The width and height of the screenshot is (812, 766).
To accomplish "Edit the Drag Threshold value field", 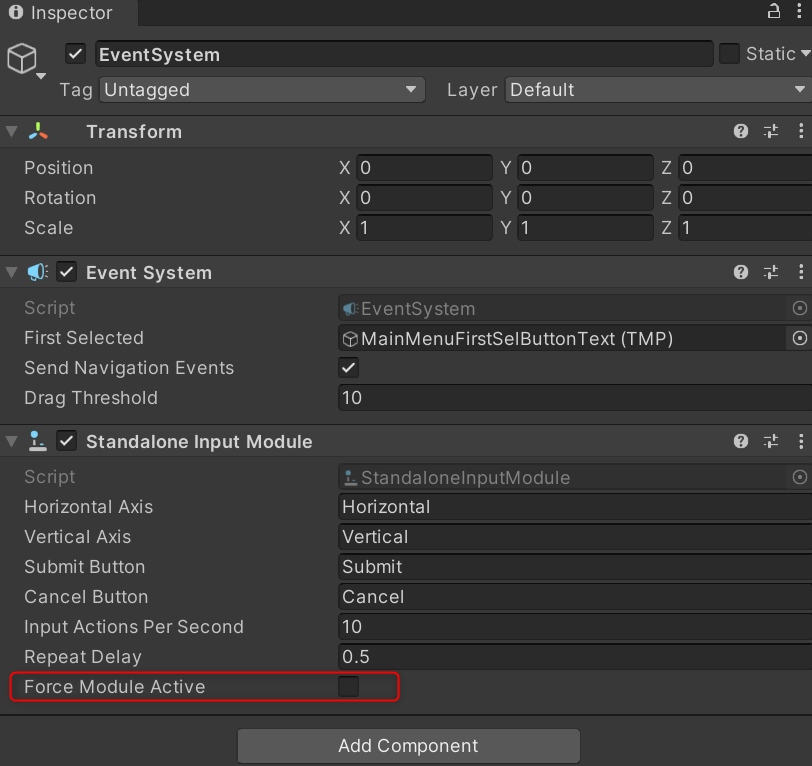I will [x=500, y=398].
